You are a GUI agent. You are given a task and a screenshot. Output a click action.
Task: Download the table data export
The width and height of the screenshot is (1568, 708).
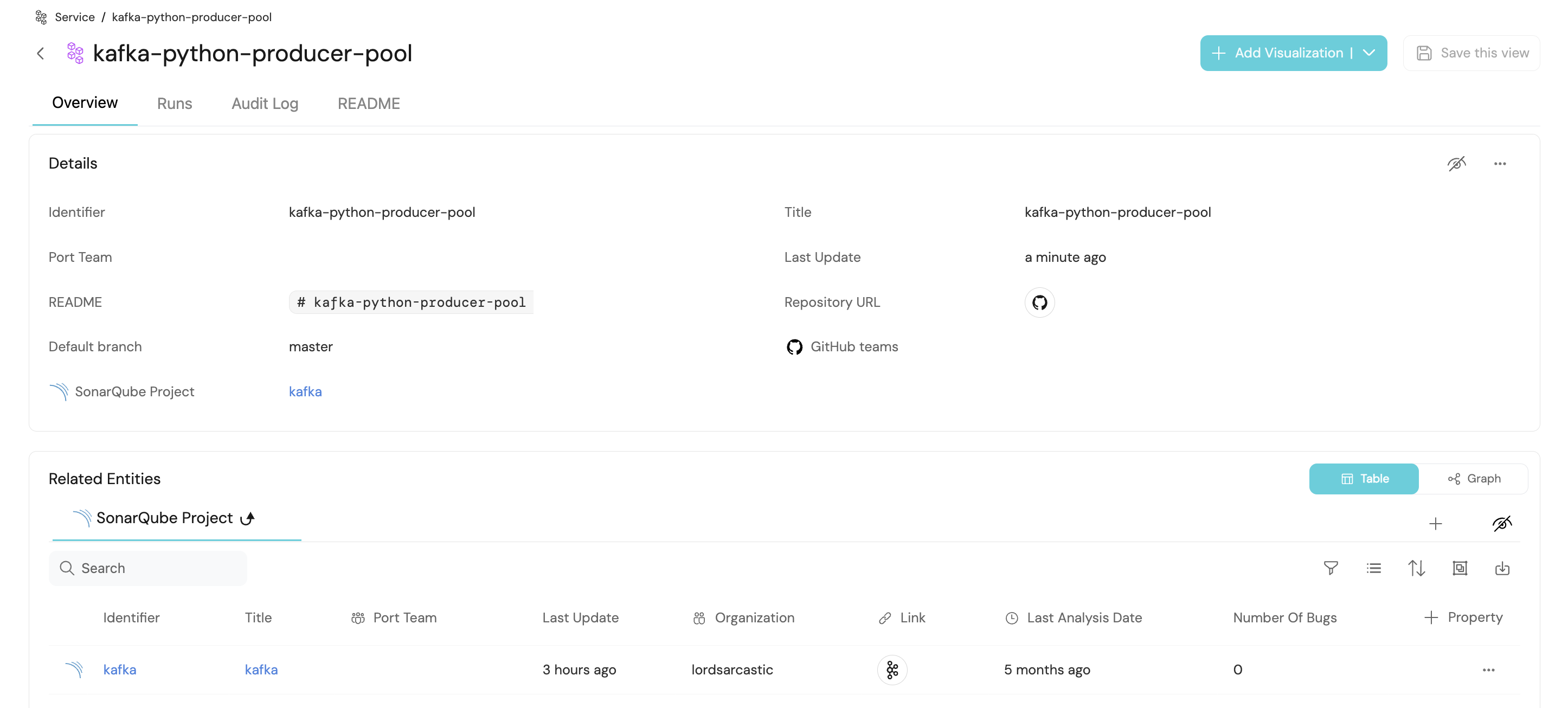click(1502, 568)
